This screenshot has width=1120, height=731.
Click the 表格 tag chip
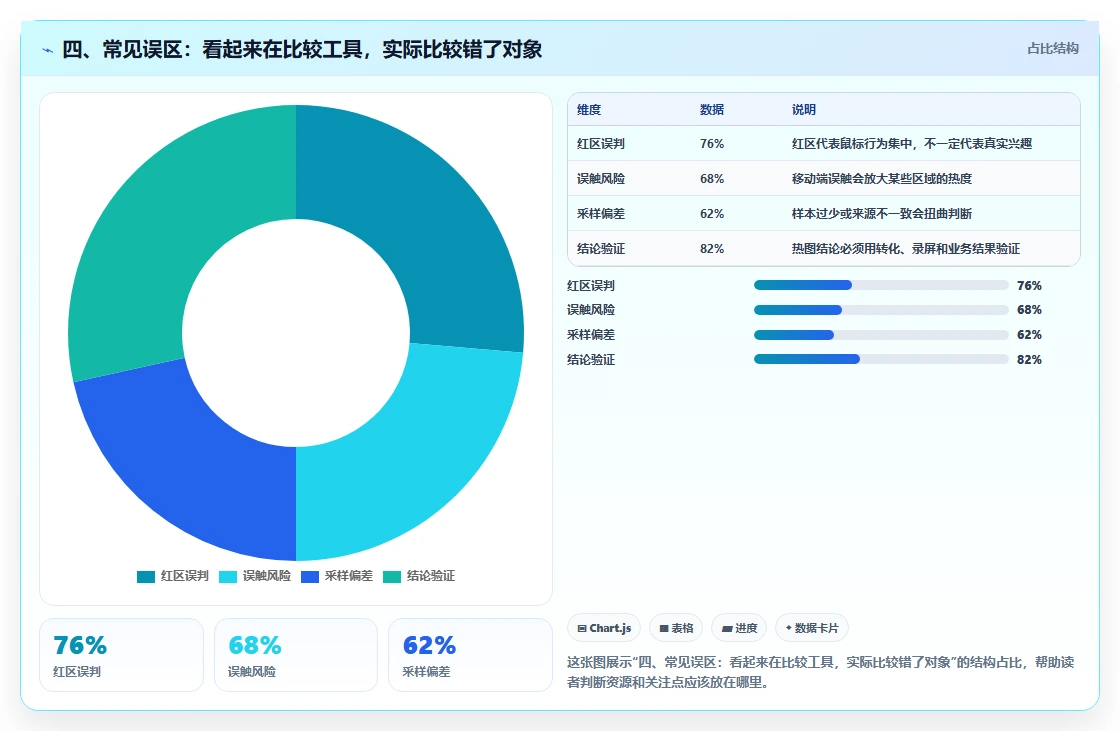click(676, 628)
